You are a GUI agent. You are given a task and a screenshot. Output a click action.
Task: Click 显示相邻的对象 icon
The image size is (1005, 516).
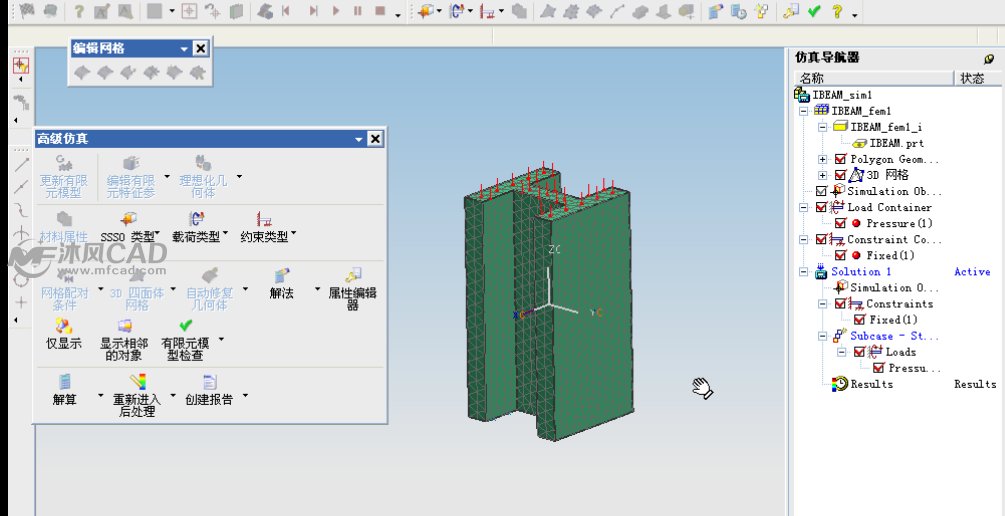(x=125, y=326)
